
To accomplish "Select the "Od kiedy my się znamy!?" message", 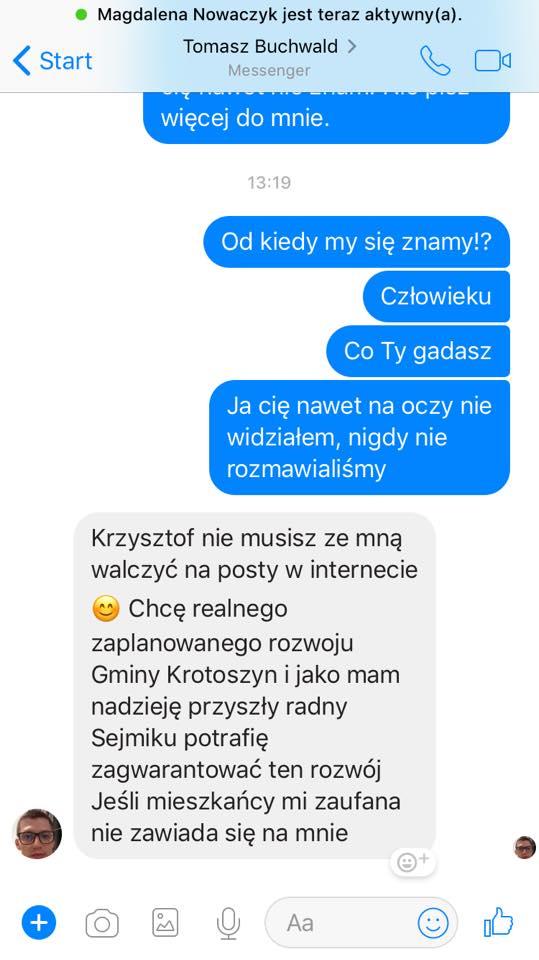I will point(356,242).
